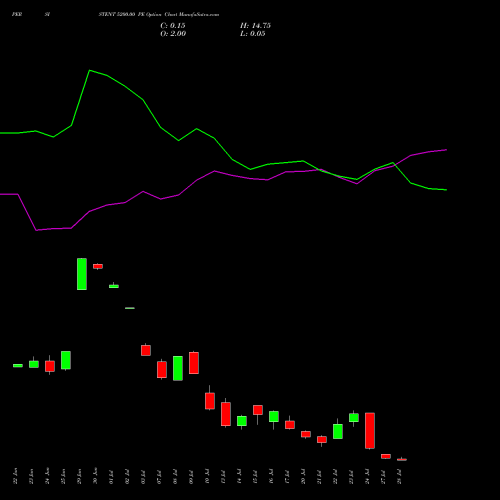This screenshot has width=500, height=500.
Task: Click the chart title containing "PE Option Chart"
Action: [x=159, y=14]
